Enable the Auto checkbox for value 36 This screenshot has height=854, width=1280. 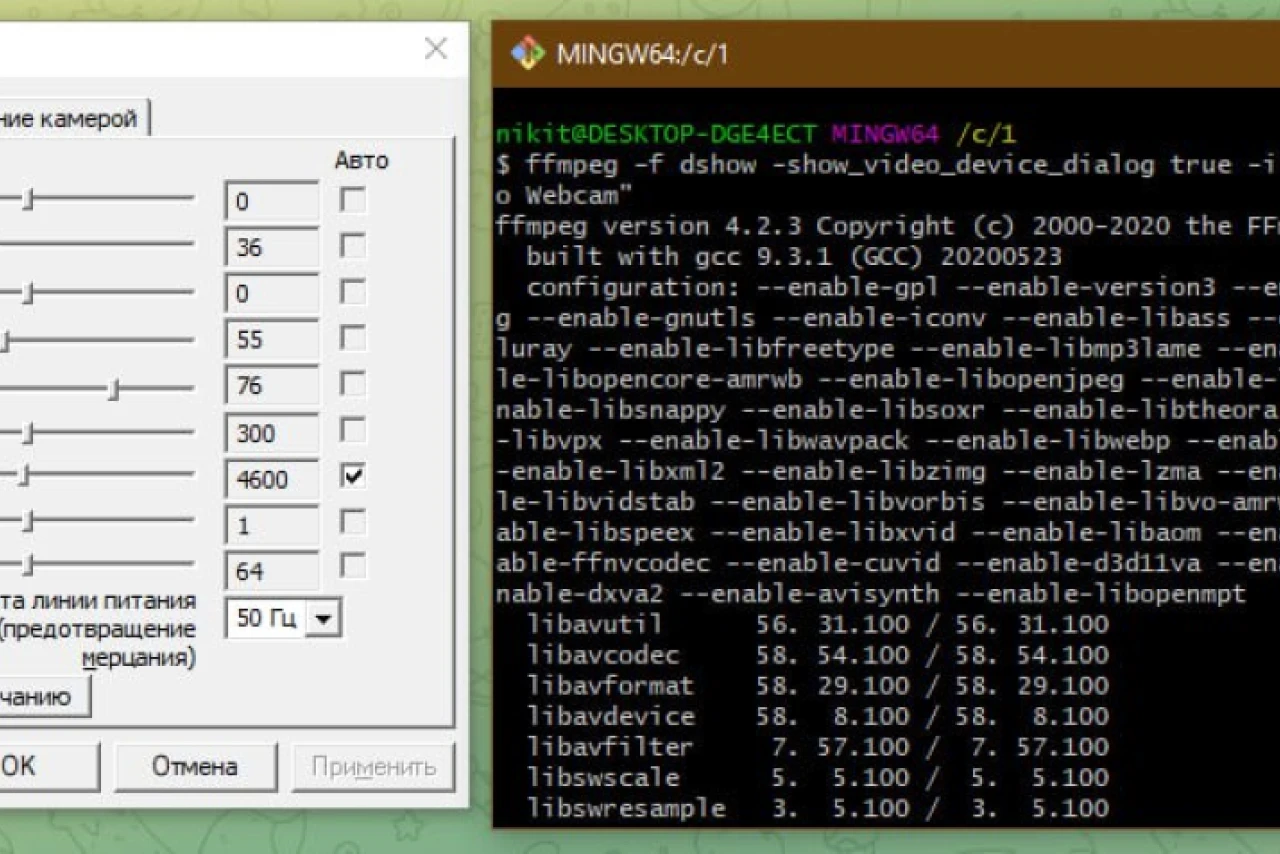pos(352,246)
